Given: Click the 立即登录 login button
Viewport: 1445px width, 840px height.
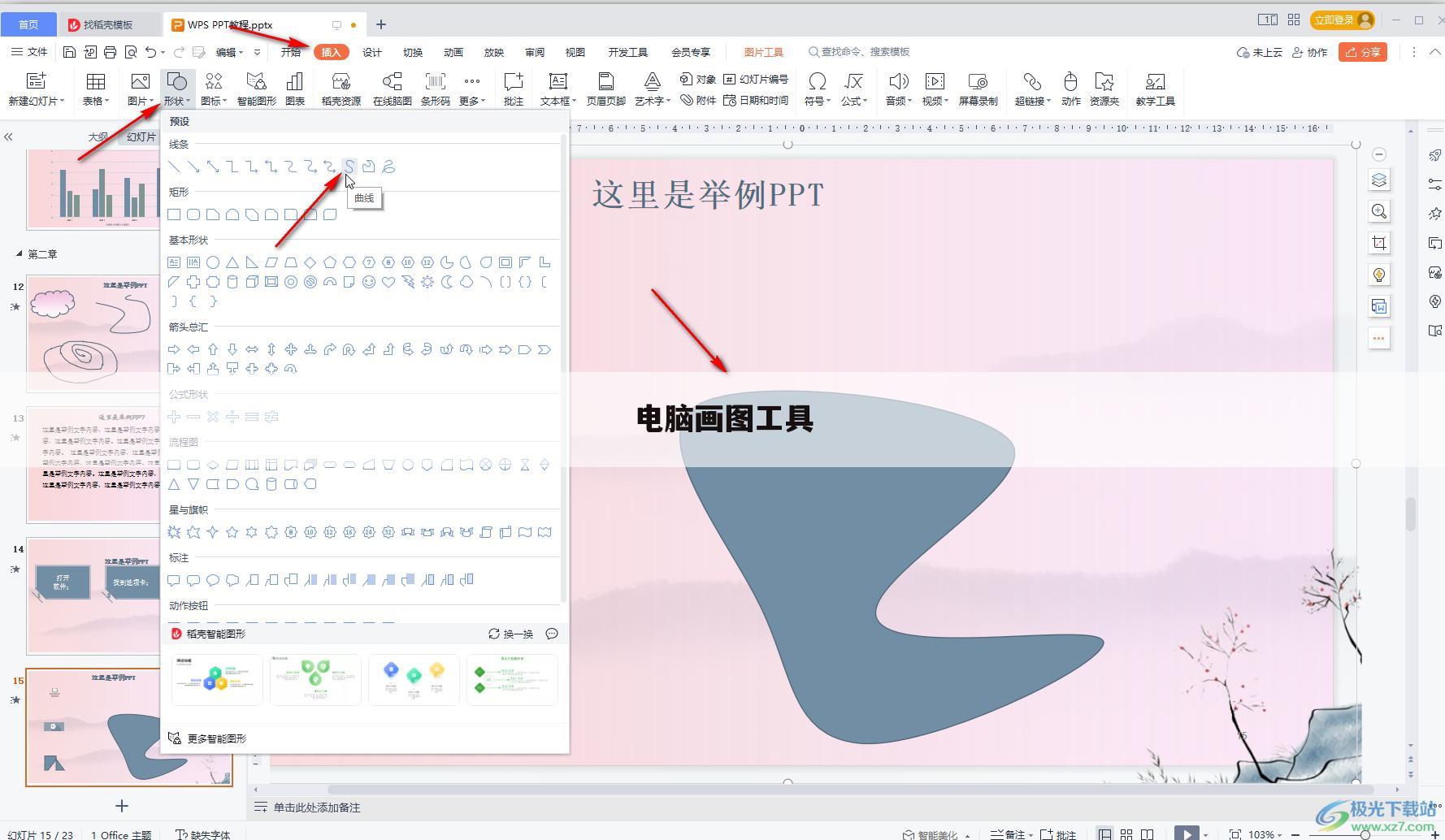Looking at the screenshot, I should coord(1343,19).
